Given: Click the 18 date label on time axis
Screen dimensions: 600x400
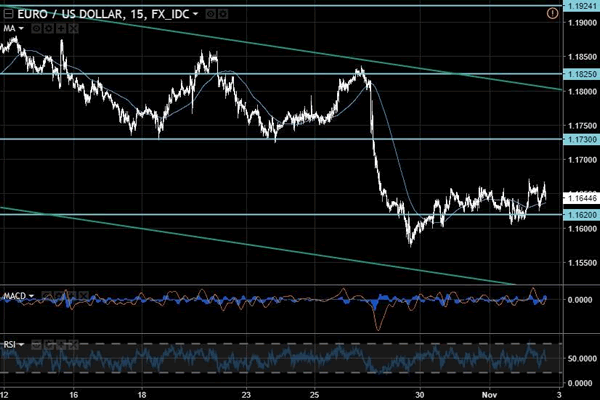Looking at the screenshot, I should (142, 395).
